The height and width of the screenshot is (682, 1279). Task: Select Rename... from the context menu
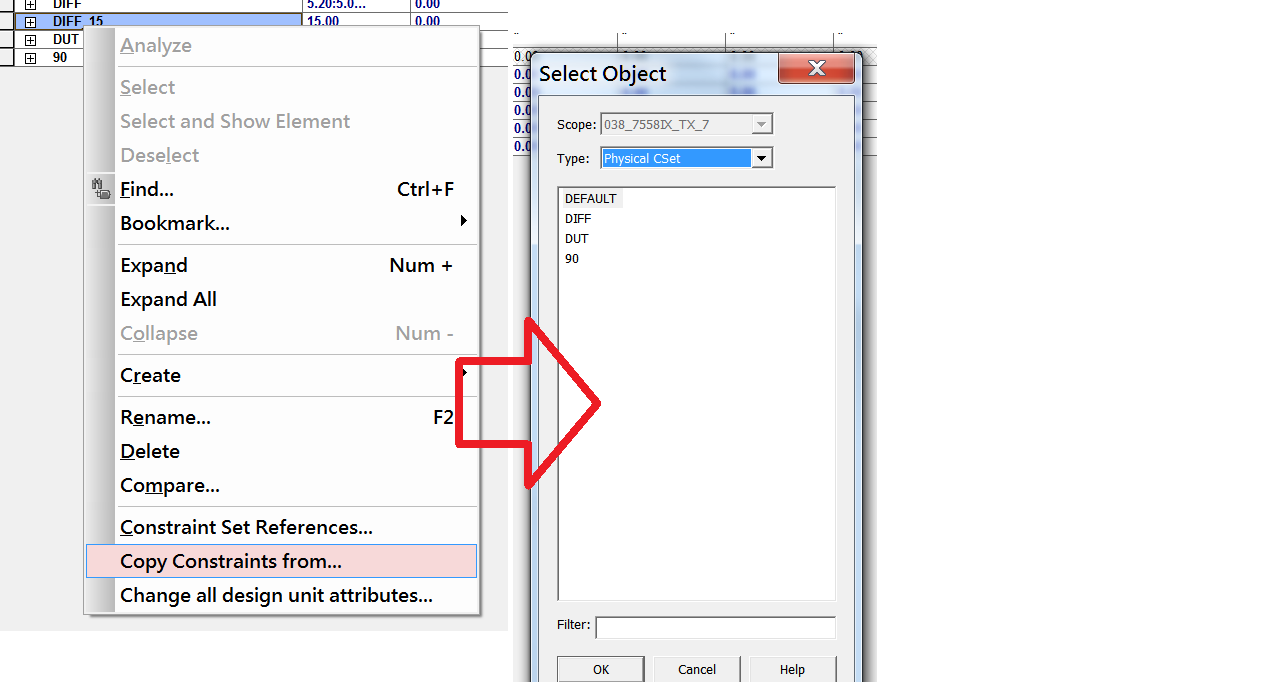point(287,417)
